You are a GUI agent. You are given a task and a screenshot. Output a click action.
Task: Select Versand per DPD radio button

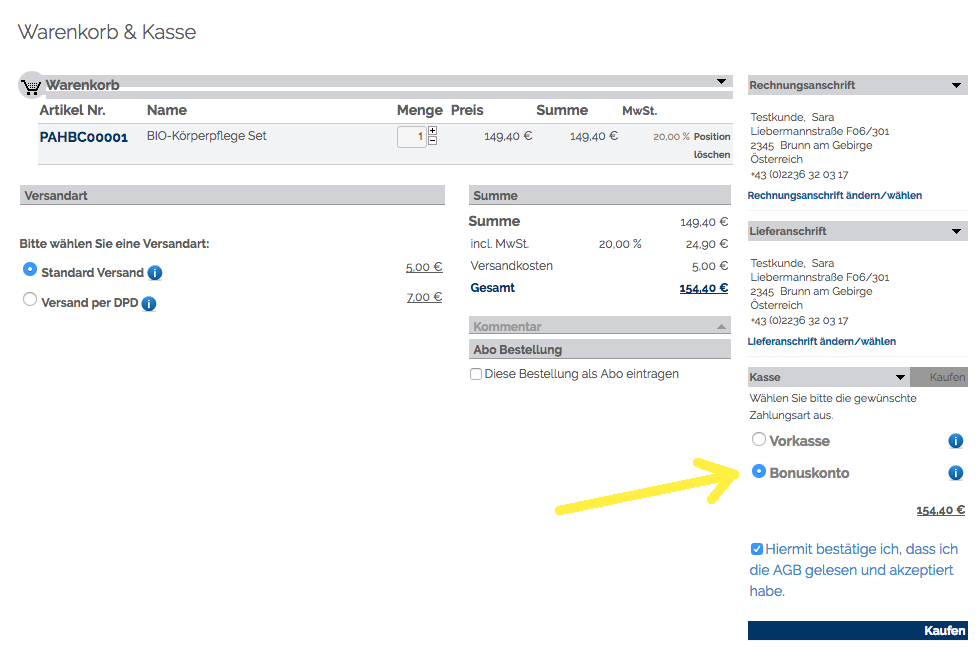[29, 299]
